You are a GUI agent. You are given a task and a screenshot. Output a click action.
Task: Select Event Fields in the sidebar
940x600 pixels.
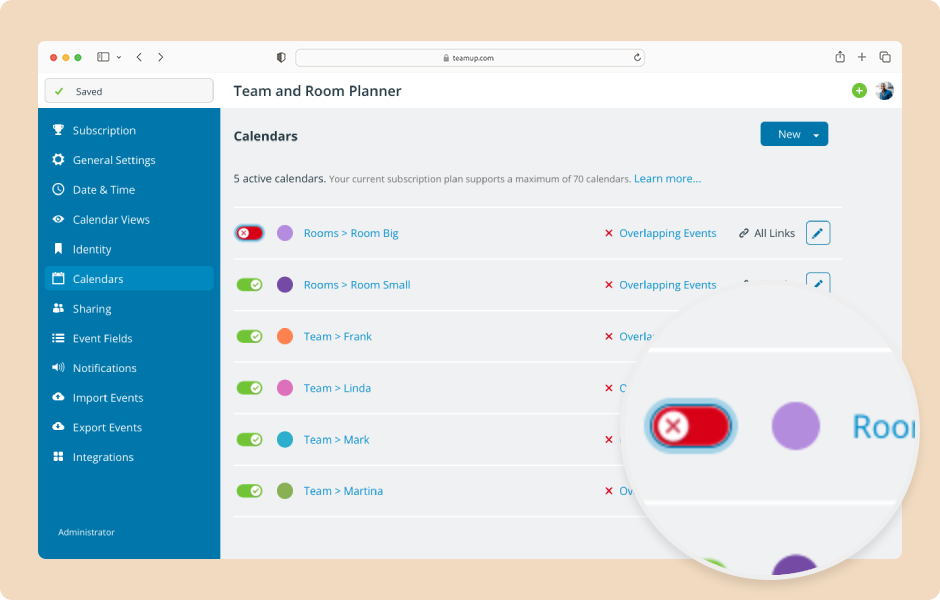click(102, 338)
